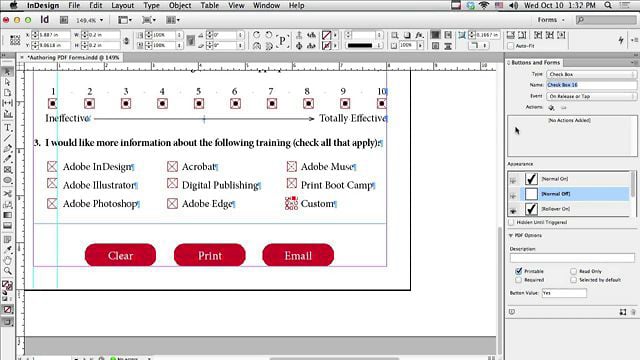This screenshot has width=640, height=360.
Task: Select the Rectangle Frame tool
Action: pos(7,169)
